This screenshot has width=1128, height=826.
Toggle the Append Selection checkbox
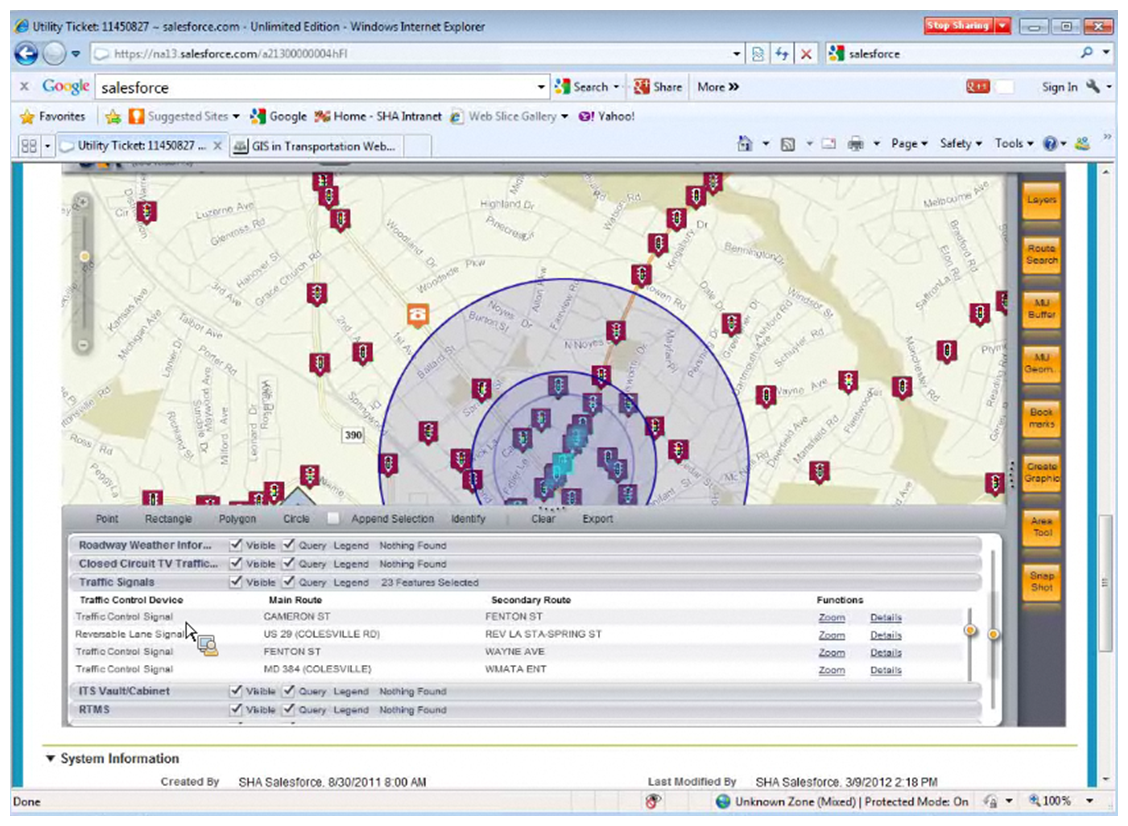(x=333, y=517)
